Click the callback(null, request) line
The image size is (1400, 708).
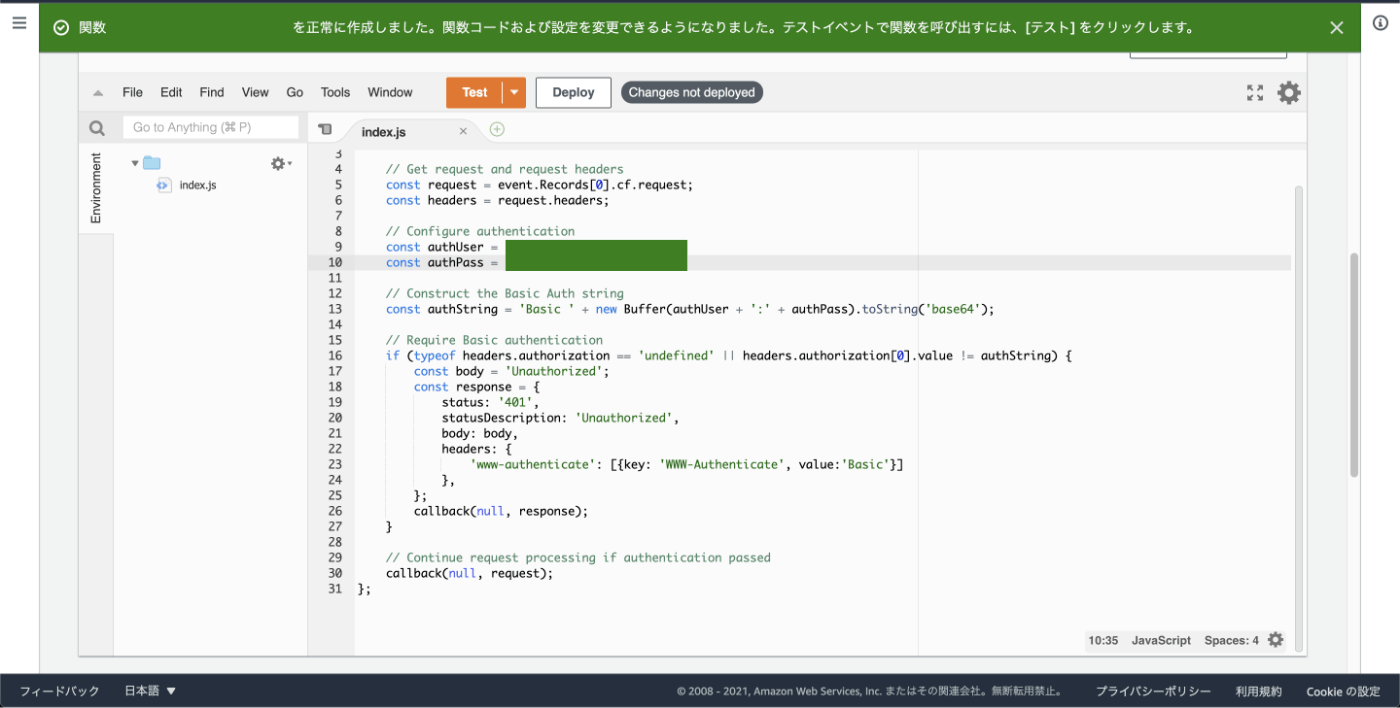pos(469,573)
